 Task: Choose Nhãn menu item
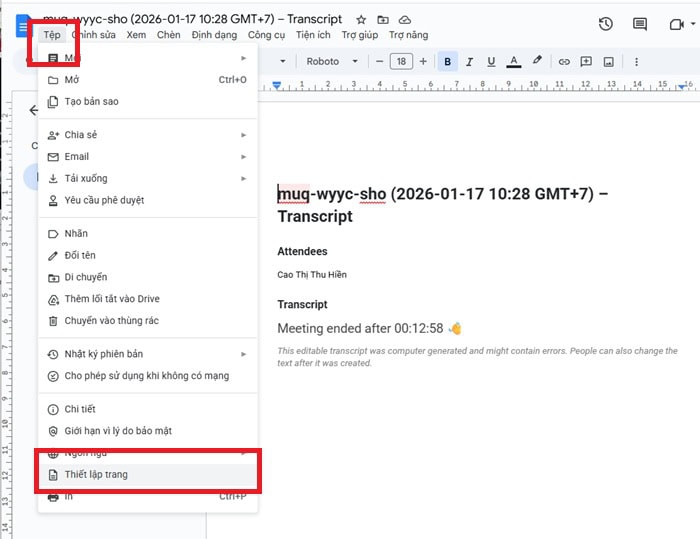pos(147,234)
